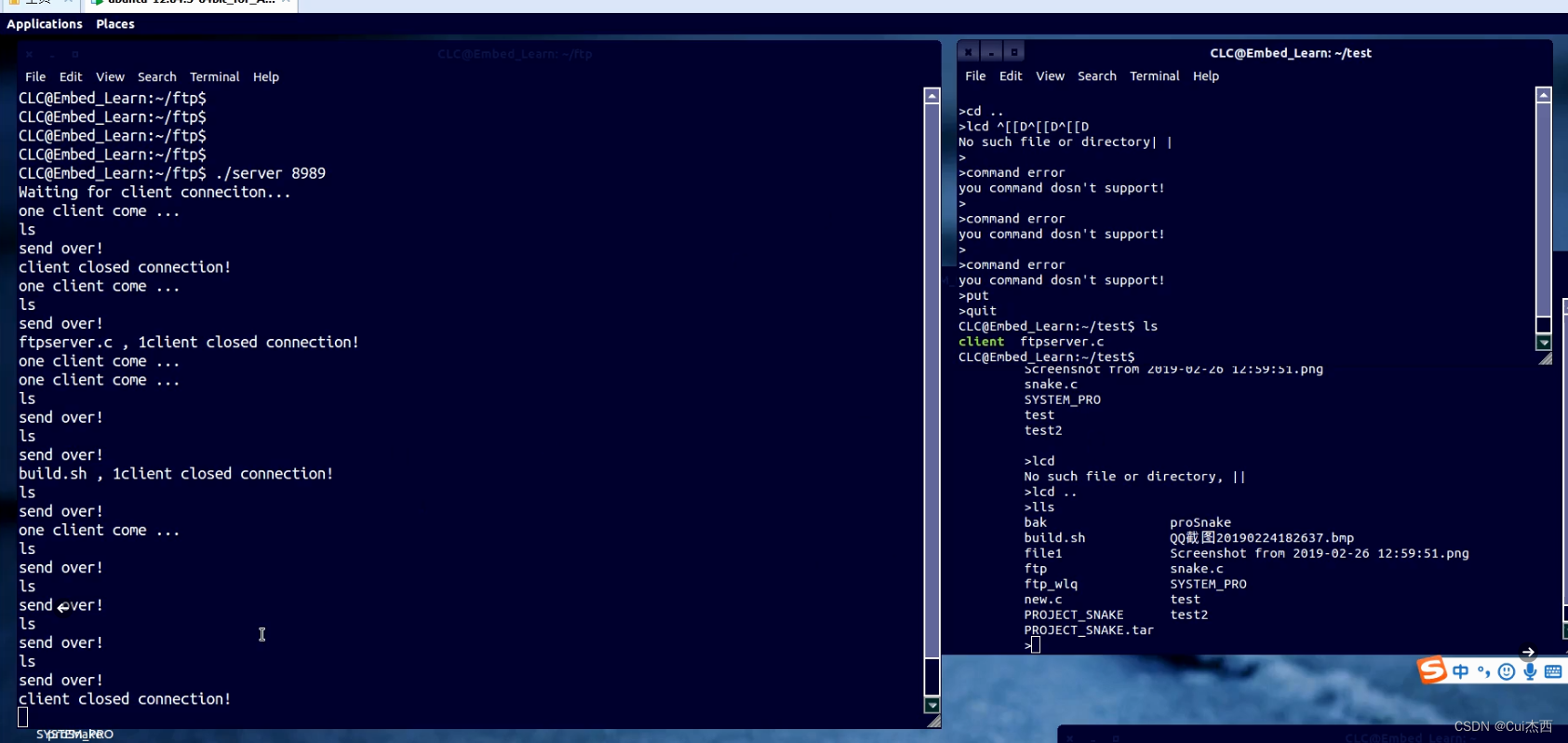The height and width of the screenshot is (743, 1568).
Task: Click the ftp terminal scrollbar thumb
Action: pos(931,676)
